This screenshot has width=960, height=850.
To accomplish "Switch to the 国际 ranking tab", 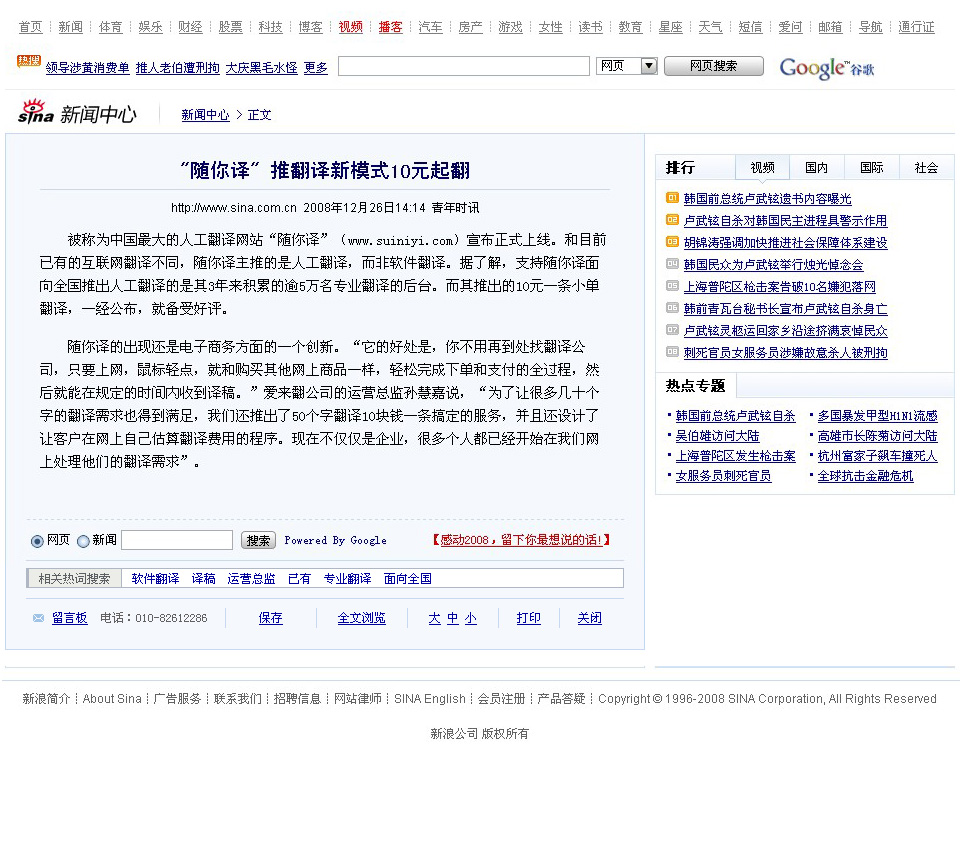I will click(871, 167).
